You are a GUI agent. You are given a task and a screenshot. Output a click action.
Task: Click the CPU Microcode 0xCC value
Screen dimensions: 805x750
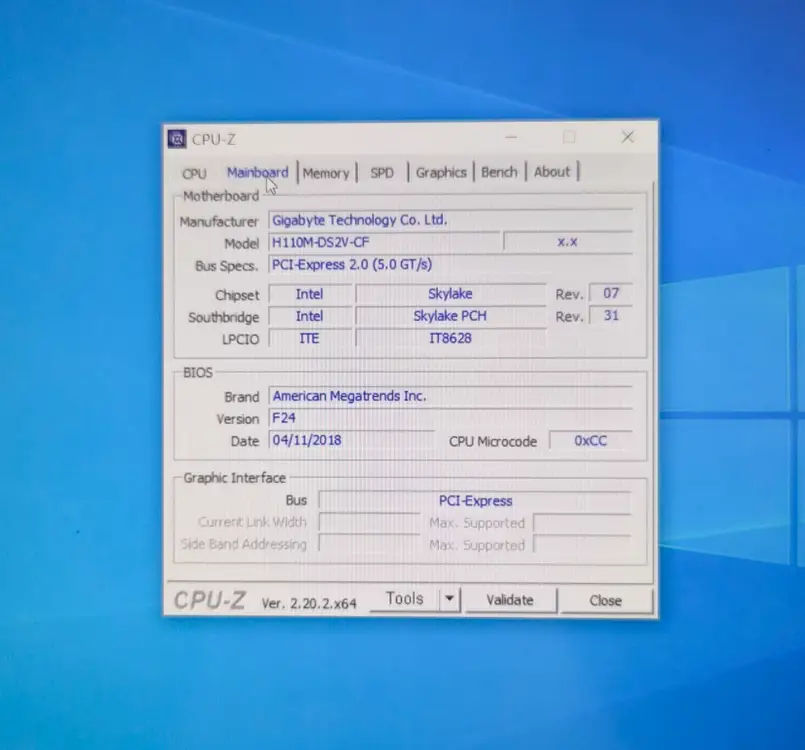coord(590,440)
